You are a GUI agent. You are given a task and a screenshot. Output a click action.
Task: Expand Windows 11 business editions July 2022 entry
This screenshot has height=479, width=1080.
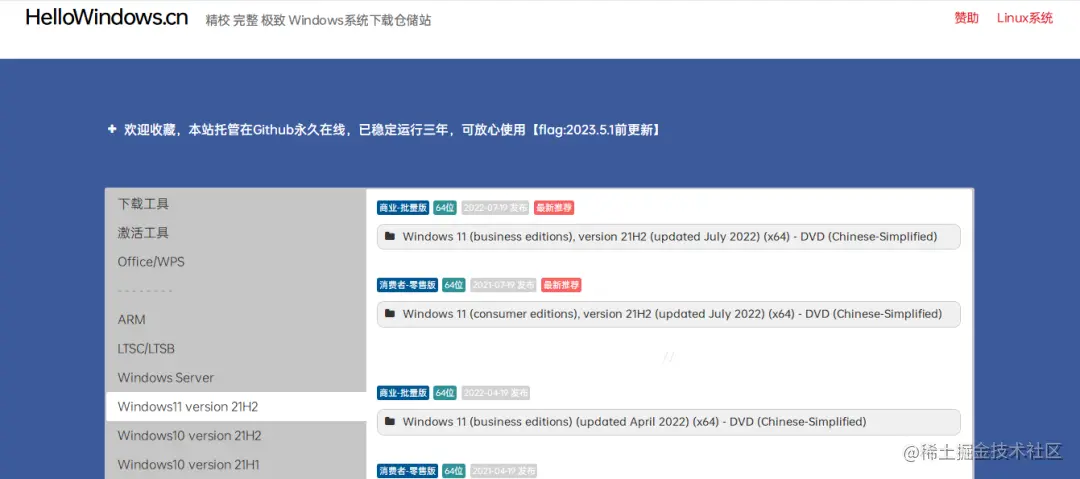click(x=669, y=236)
